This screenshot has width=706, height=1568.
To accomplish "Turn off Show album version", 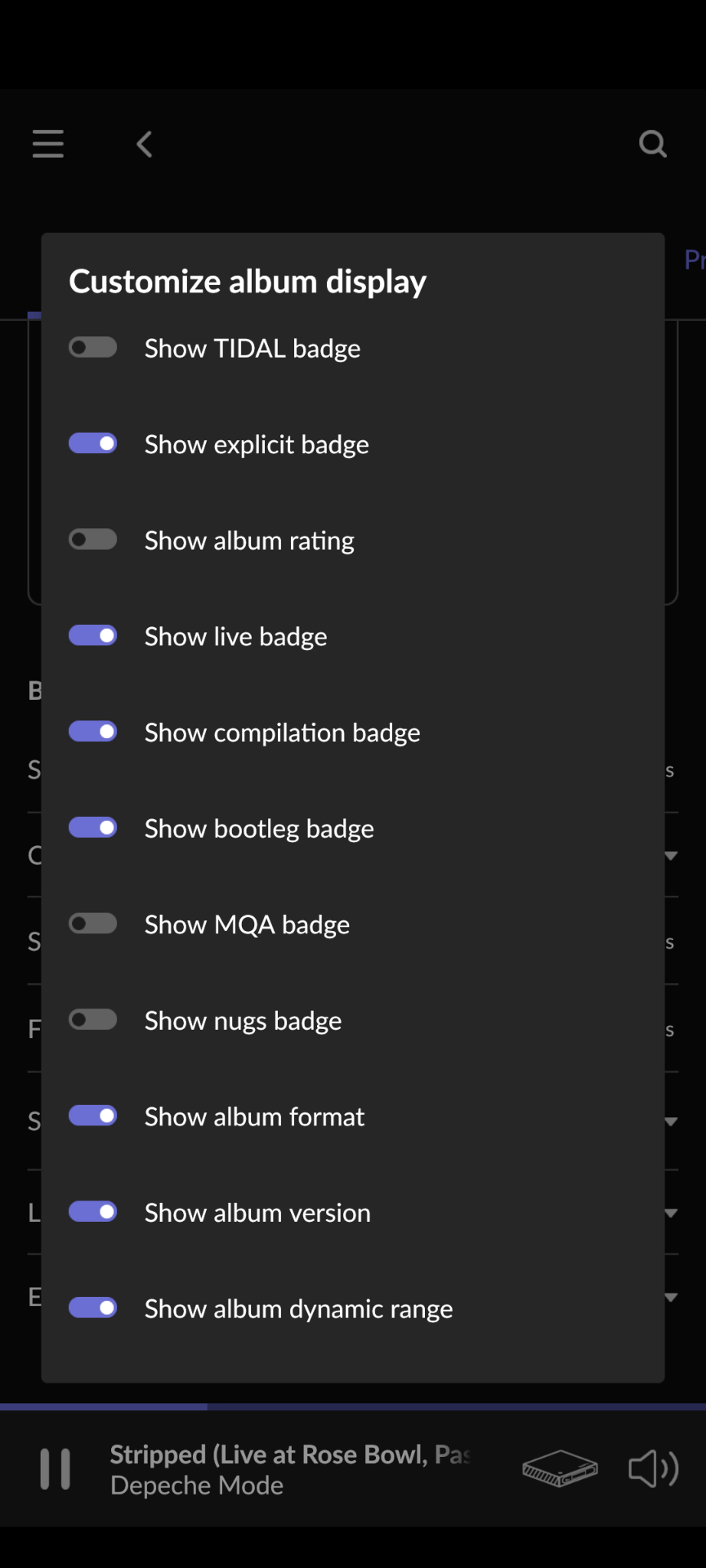I will 93,1212.
